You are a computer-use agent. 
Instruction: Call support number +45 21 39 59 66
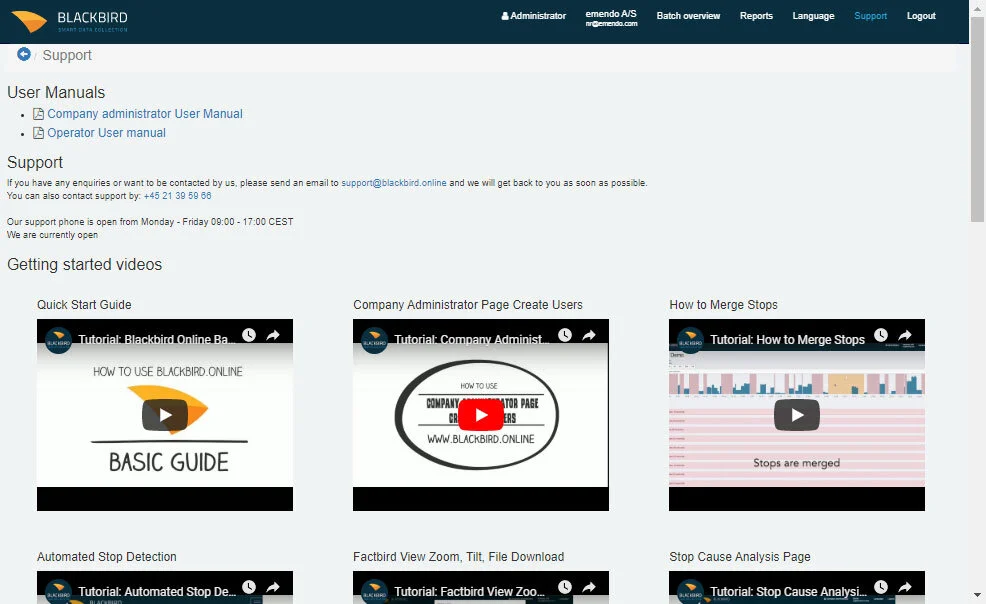(177, 195)
